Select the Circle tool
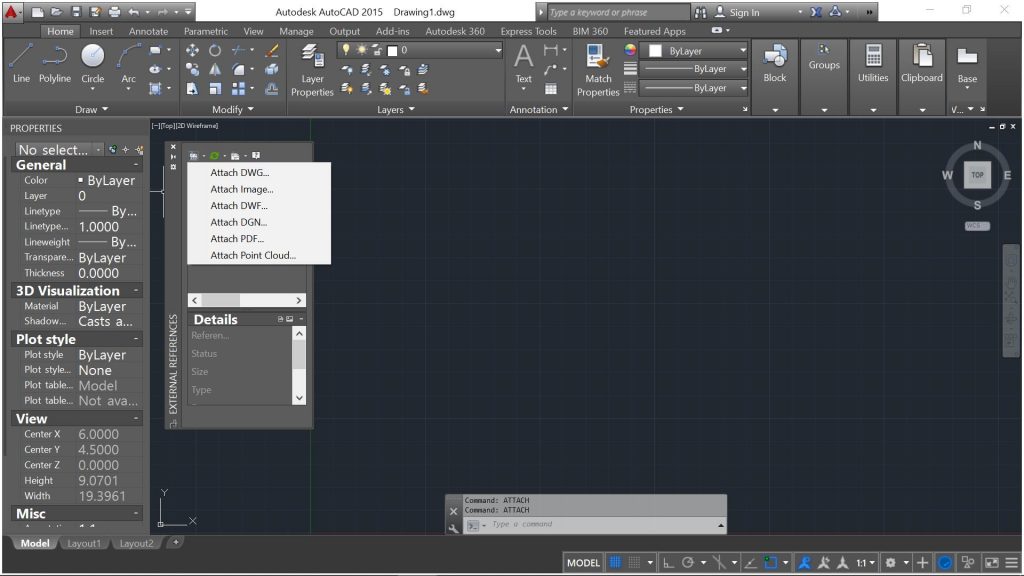 (92, 63)
